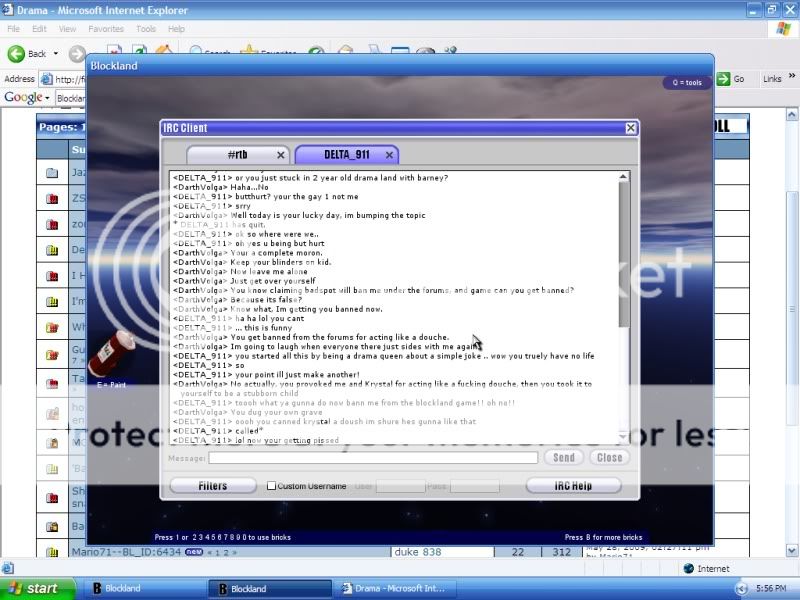Click the chat line 'You dug your own grave'

point(247,412)
